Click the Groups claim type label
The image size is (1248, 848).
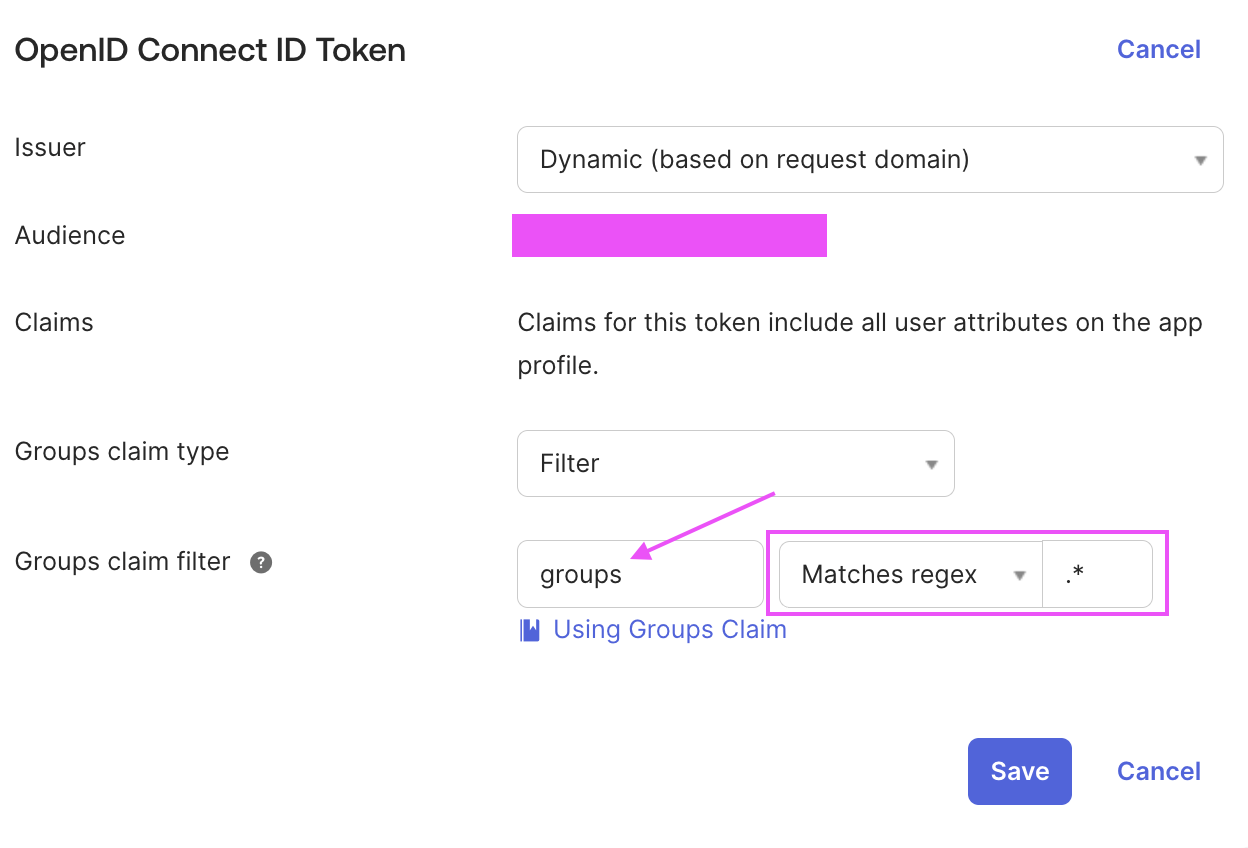tap(122, 451)
